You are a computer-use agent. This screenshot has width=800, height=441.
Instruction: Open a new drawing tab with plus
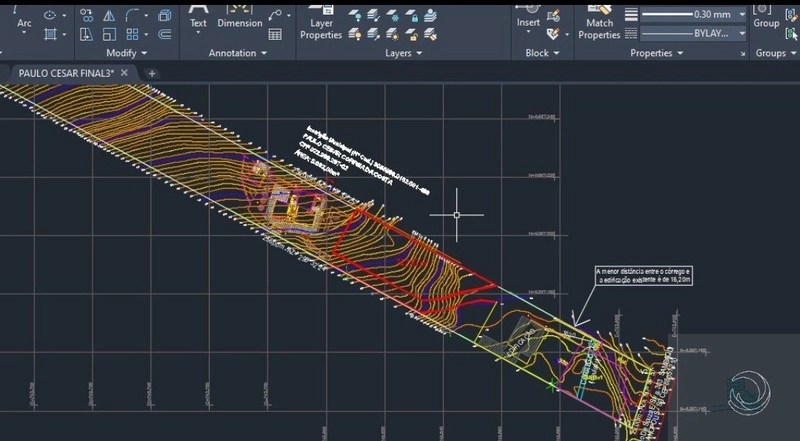click(x=152, y=74)
